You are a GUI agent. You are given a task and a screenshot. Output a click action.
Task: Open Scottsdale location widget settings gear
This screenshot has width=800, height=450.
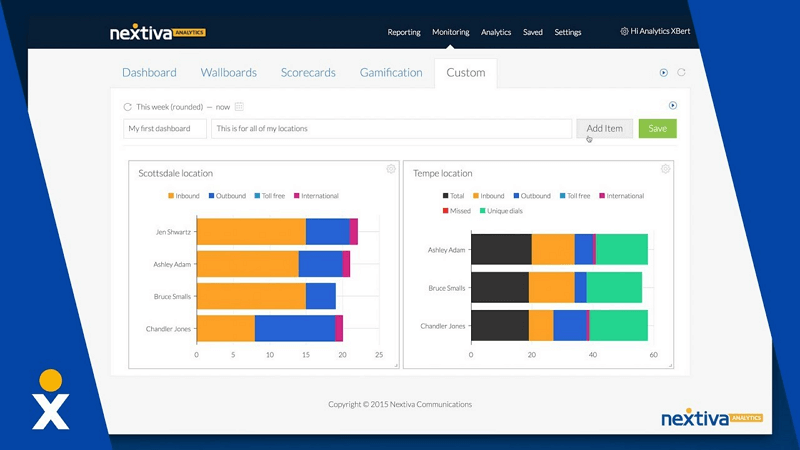391,169
